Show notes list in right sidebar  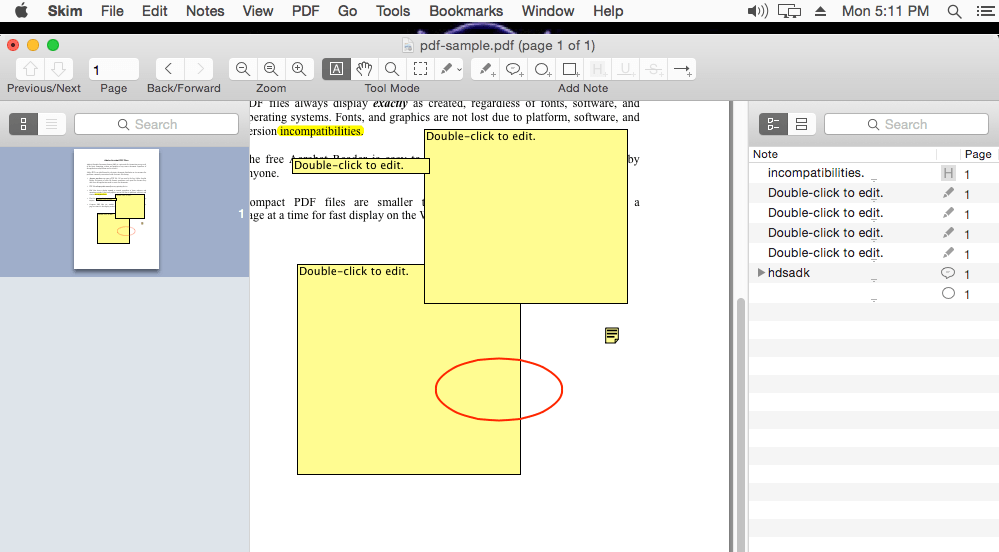coord(773,124)
